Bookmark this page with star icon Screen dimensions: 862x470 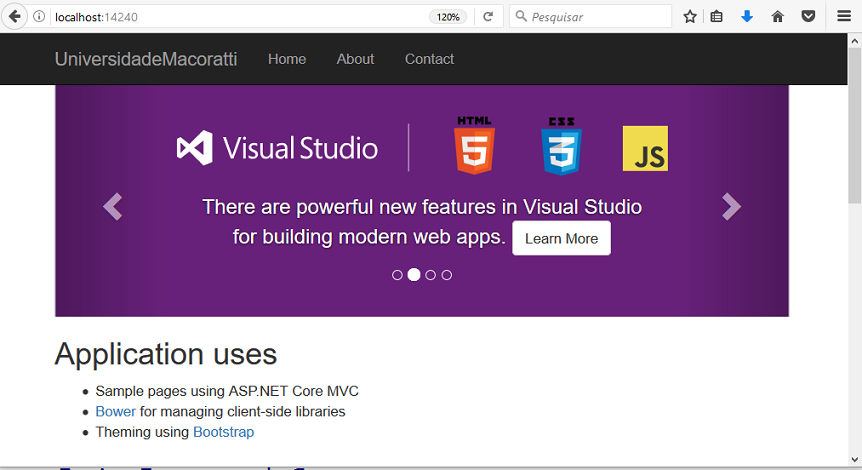(690, 16)
